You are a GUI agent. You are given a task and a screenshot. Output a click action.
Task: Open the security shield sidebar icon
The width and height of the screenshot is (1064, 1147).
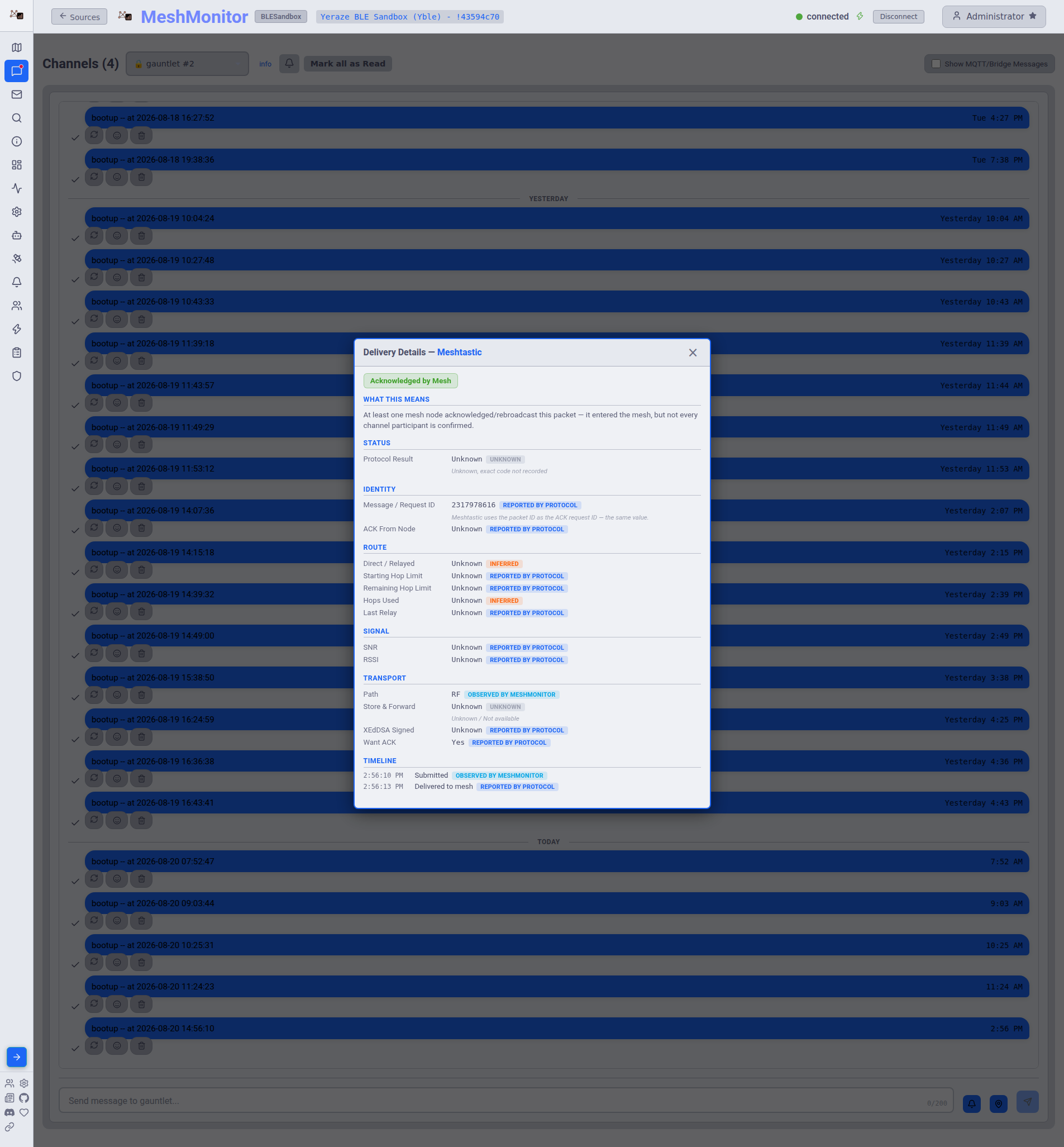pos(17,376)
